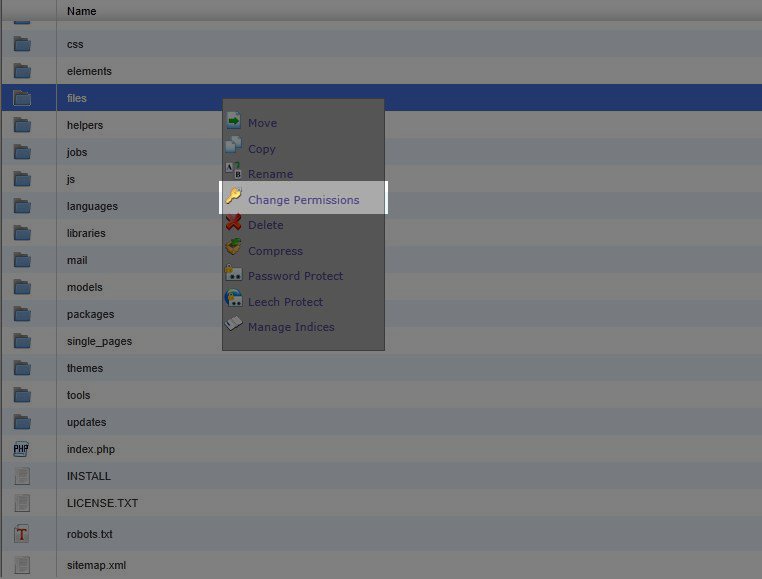This screenshot has height=579, width=762.
Task: Select the packages folder name
Action: pos(90,314)
